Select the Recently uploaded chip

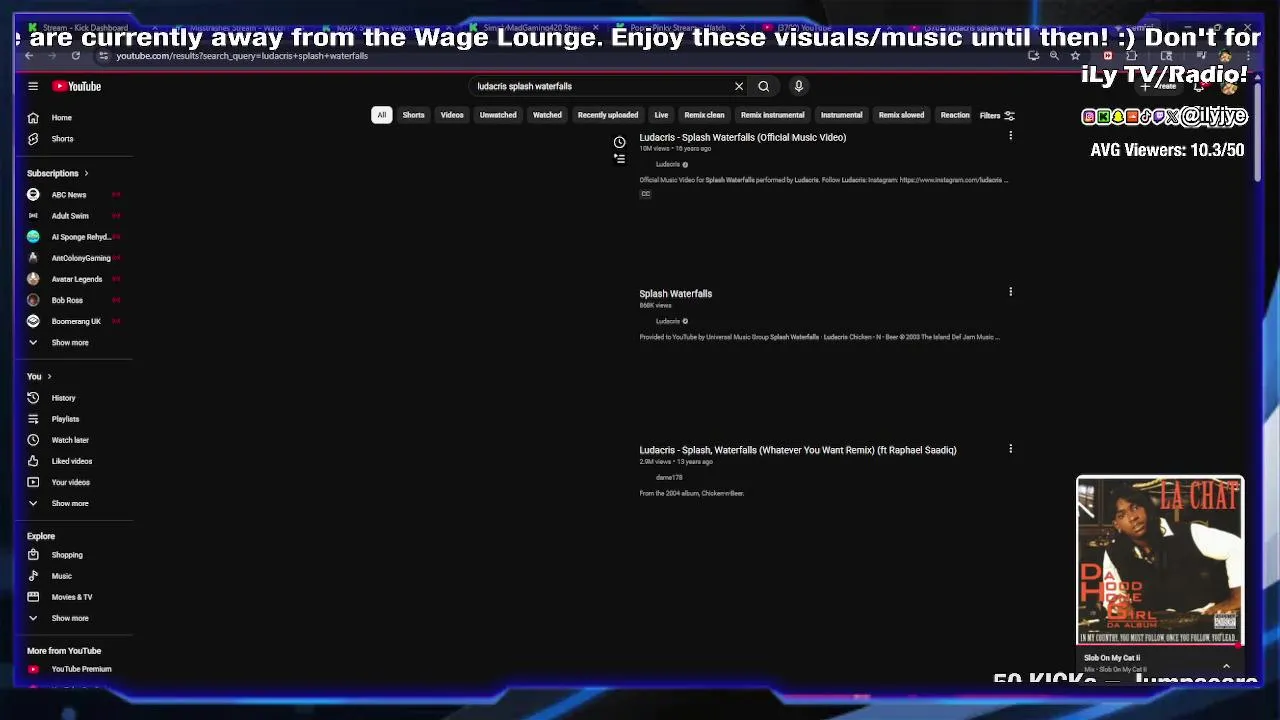[608, 115]
